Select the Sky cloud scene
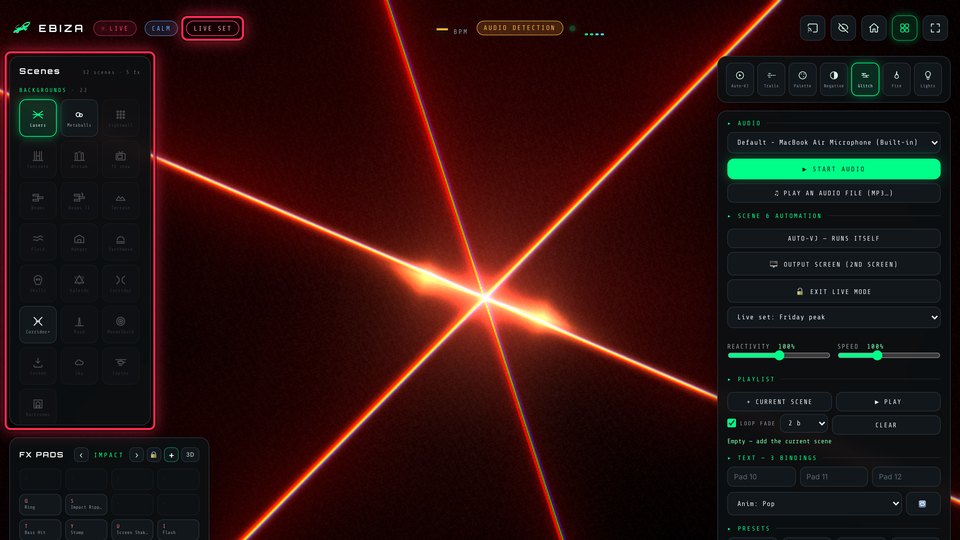This screenshot has height=540, width=960. 79,366
